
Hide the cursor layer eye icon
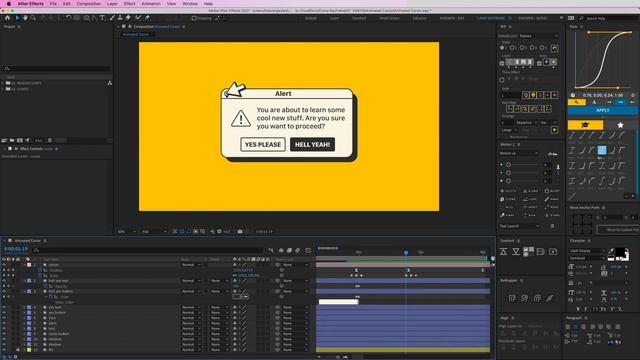pos(4,265)
